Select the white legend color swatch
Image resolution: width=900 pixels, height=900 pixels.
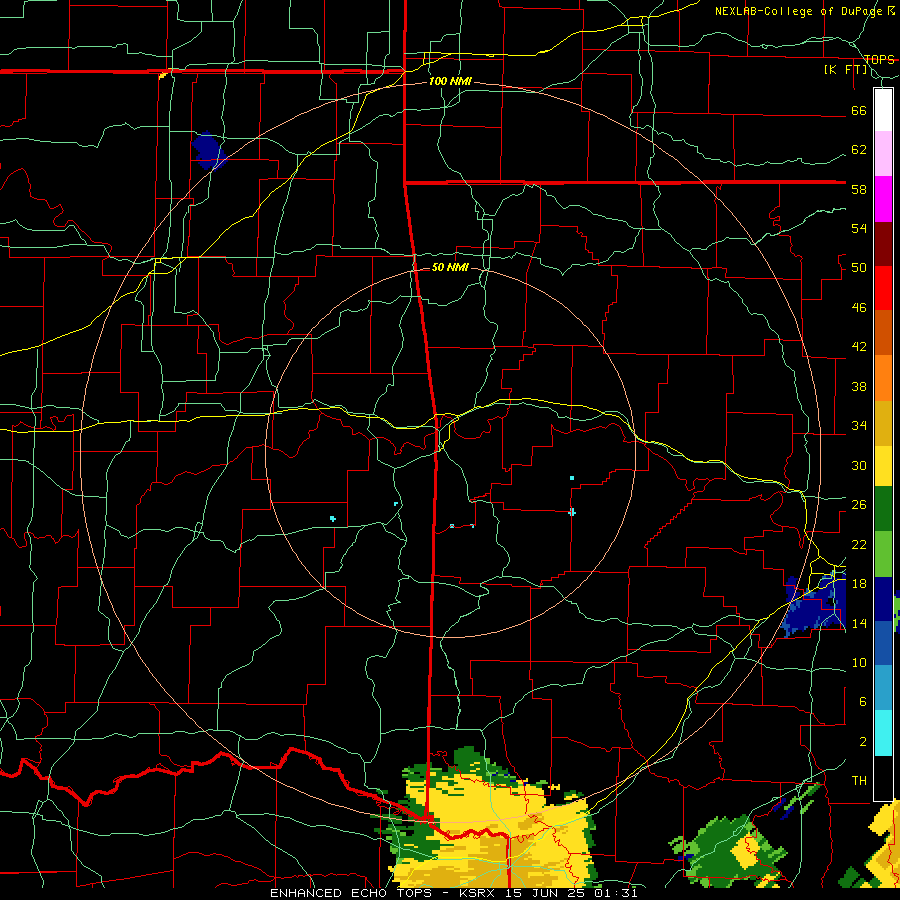point(883,110)
